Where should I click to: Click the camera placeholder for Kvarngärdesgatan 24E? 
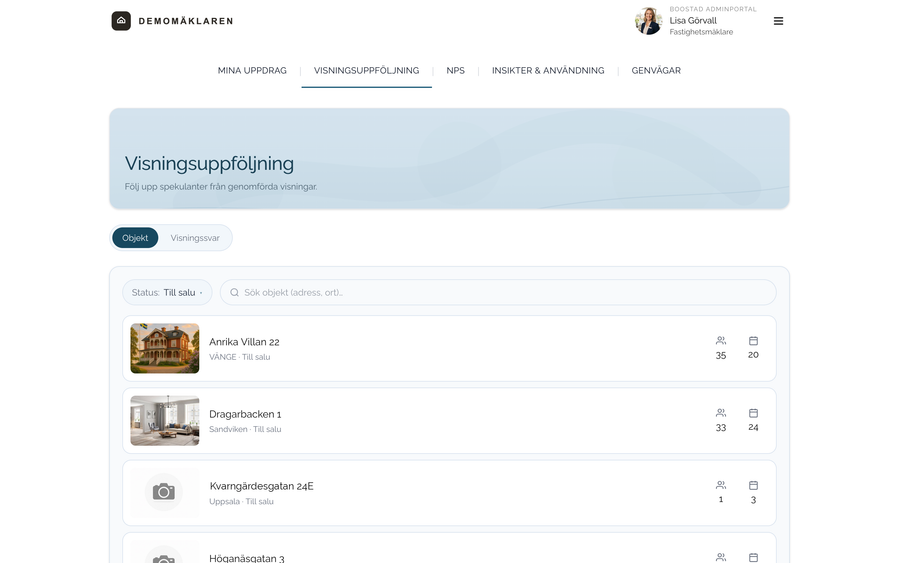click(164, 492)
